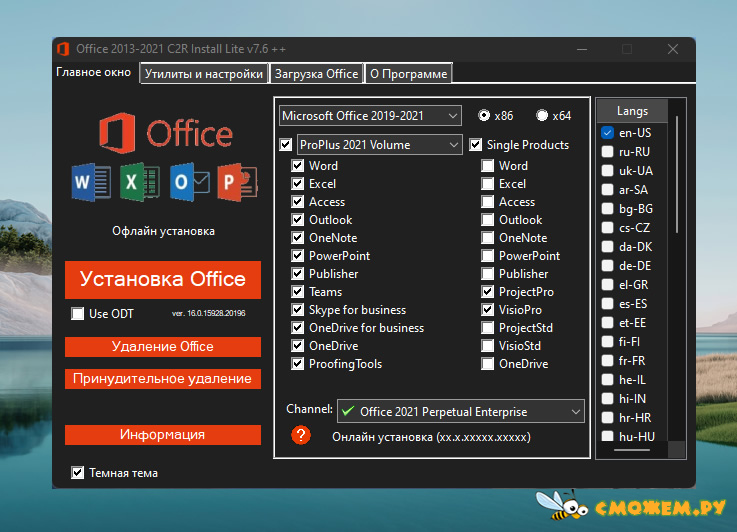Screen dimensions: 737x532
Task: Check Word under Single Products
Action: pyautogui.click(x=487, y=165)
